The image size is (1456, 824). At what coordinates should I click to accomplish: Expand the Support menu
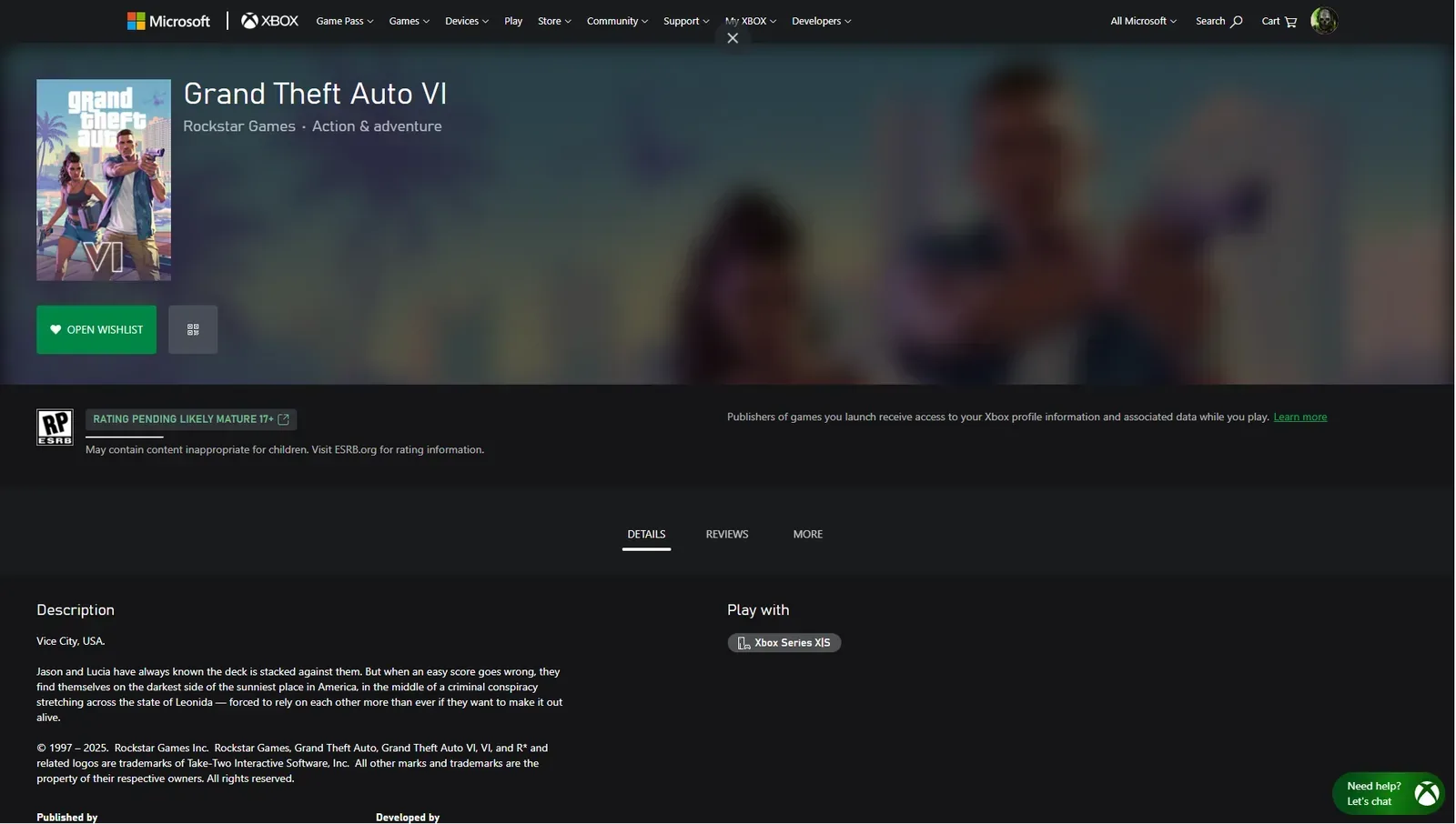pos(686,21)
